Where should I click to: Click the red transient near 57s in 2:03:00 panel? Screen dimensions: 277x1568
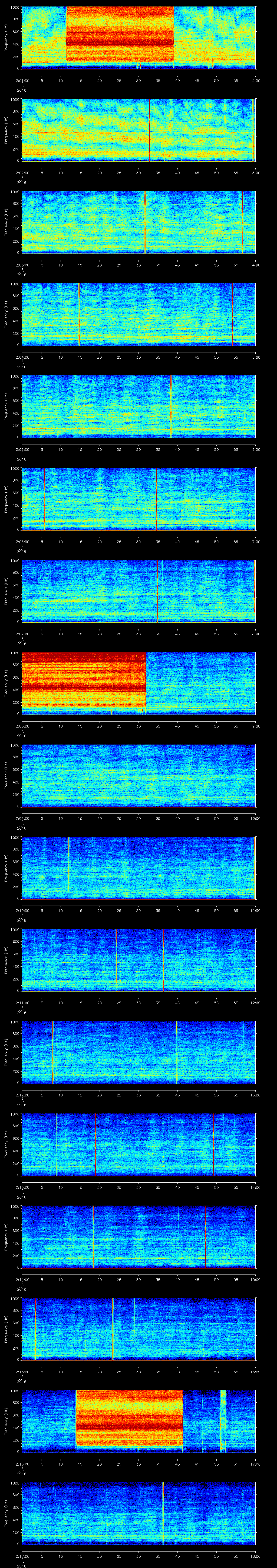pyautogui.click(x=243, y=222)
